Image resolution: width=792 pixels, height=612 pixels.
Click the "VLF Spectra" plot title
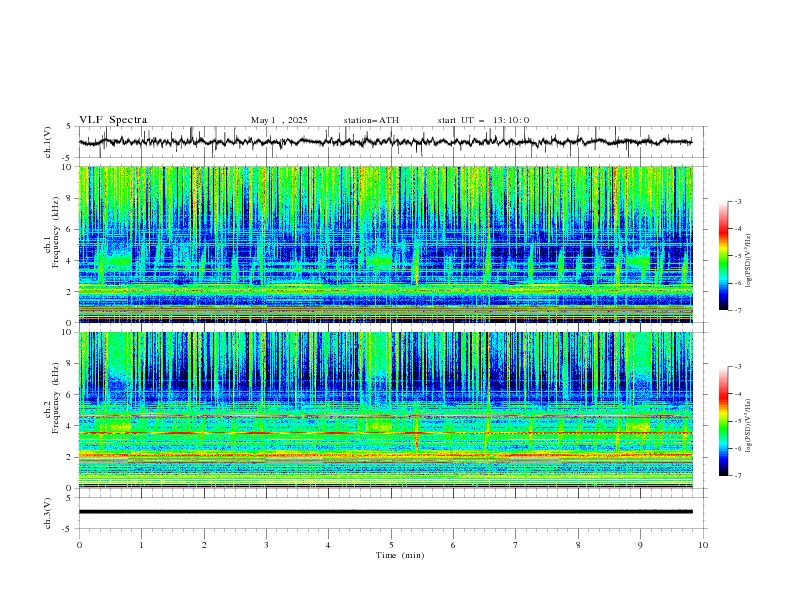[x=113, y=120]
